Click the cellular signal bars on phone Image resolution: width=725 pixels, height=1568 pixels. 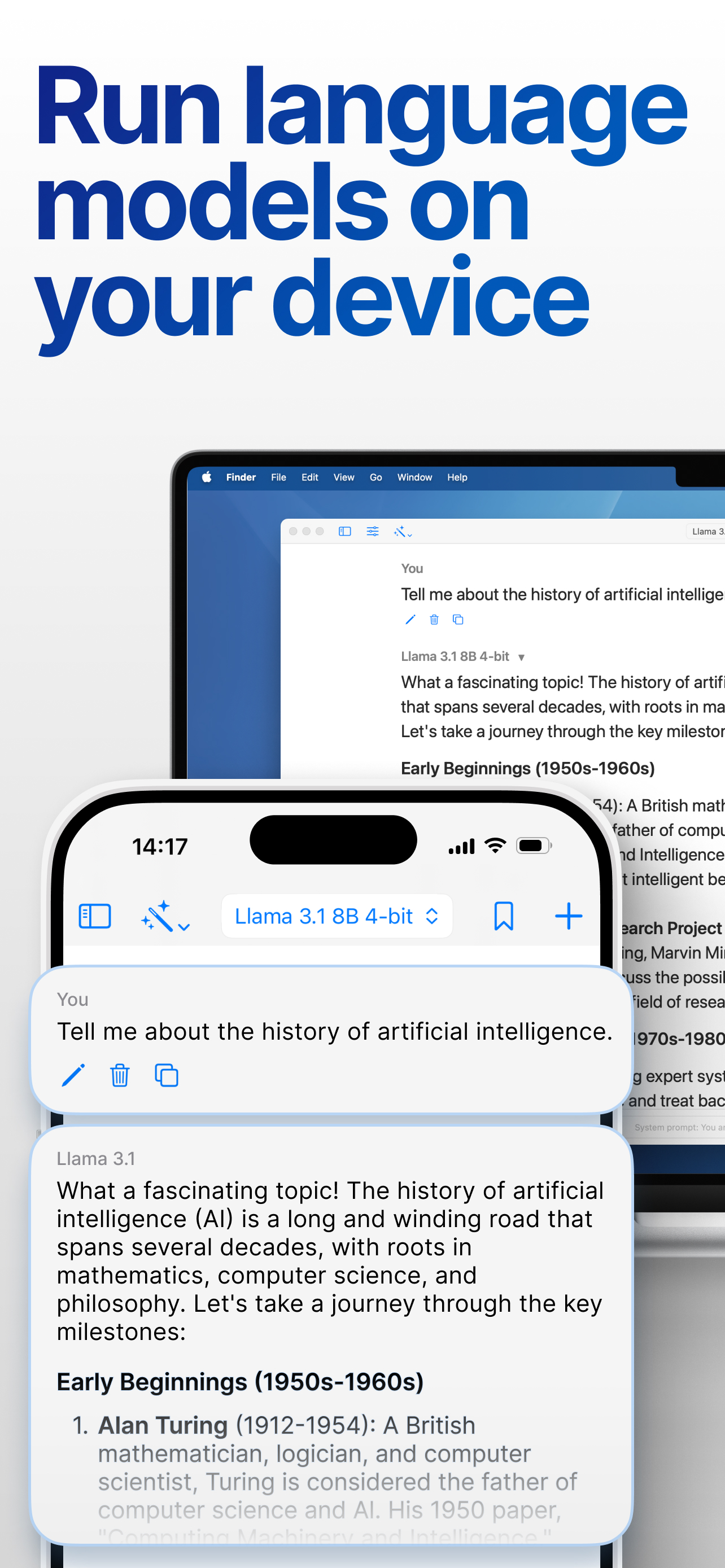click(x=461, y=846)
